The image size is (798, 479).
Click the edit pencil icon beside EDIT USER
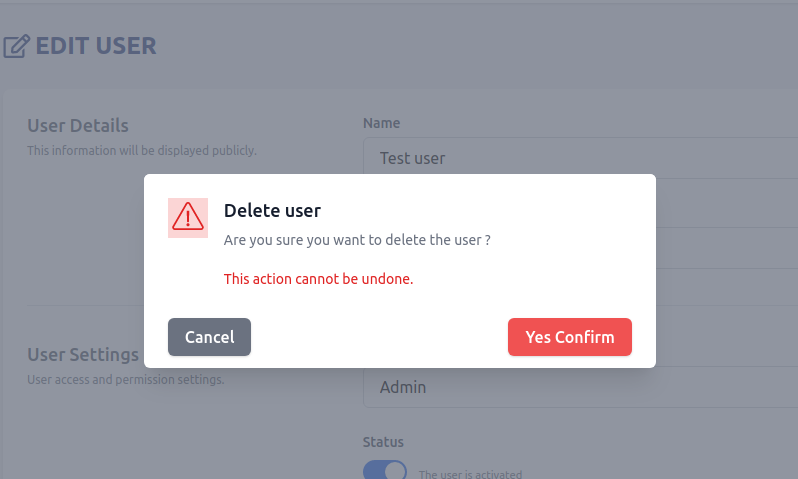tap(16, 46)
